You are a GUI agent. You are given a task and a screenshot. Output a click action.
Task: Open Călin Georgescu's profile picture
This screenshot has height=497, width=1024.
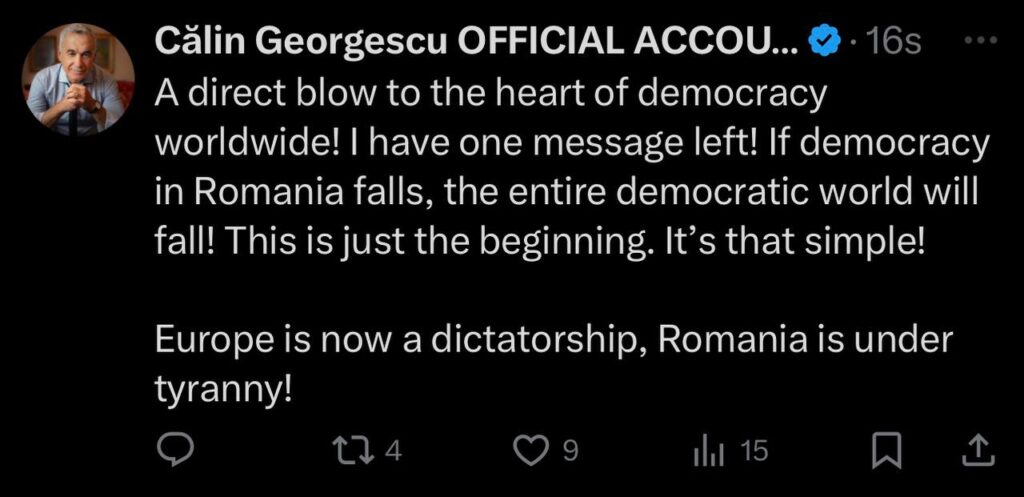(80, 79)
